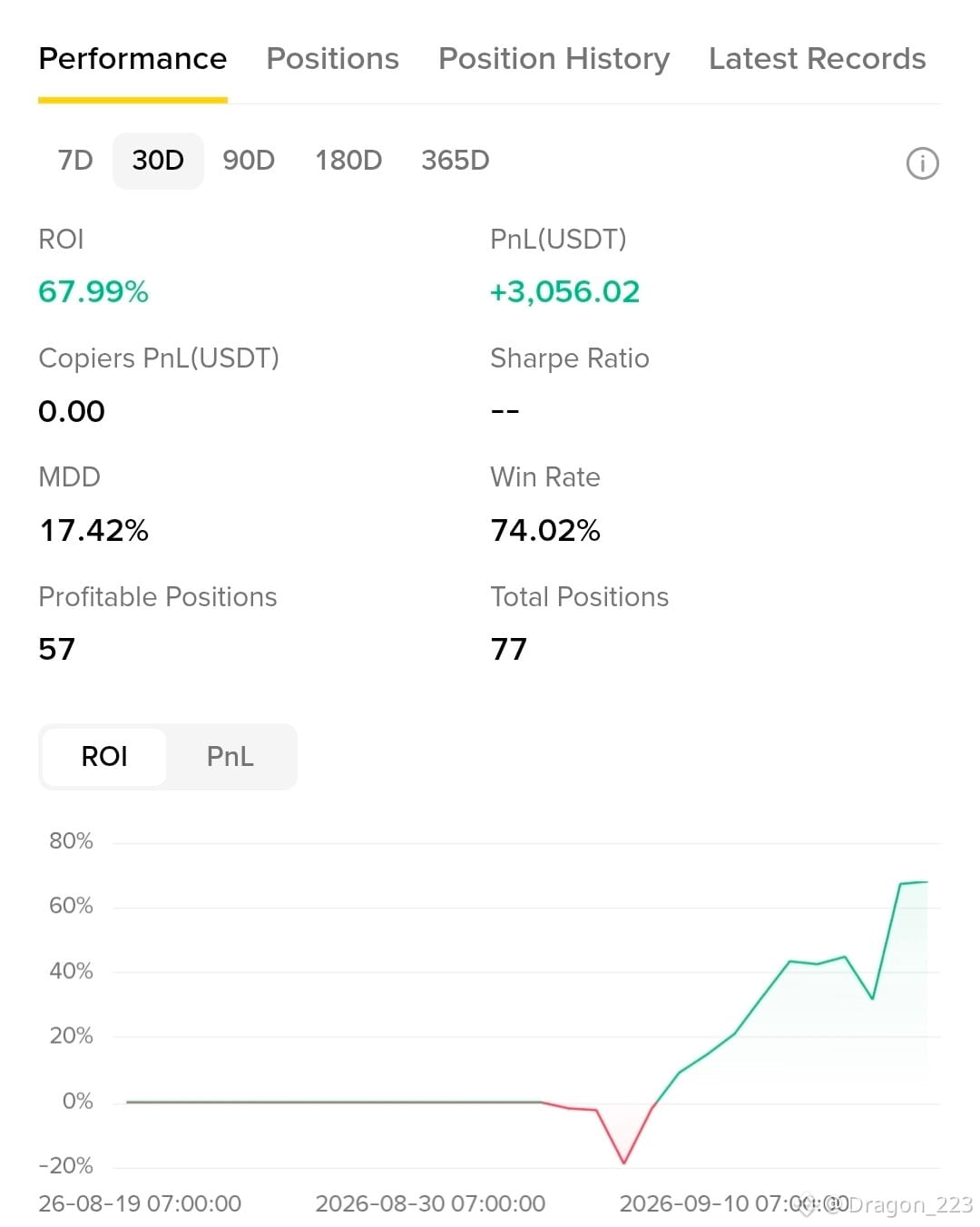Tap the MDD 17.42% figure
Viewport: 980px width, 1227px height.
[x=93, y=530]
